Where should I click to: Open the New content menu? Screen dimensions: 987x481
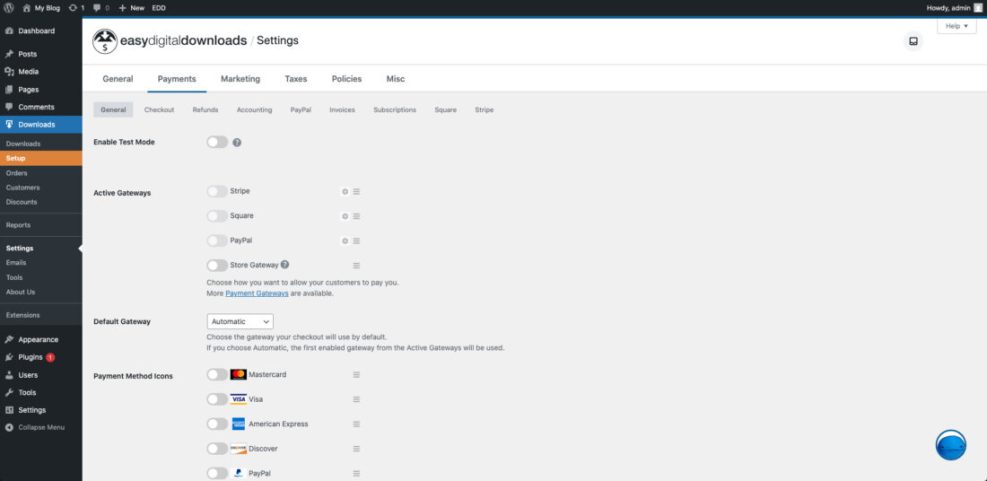click(x=132, y=8)
